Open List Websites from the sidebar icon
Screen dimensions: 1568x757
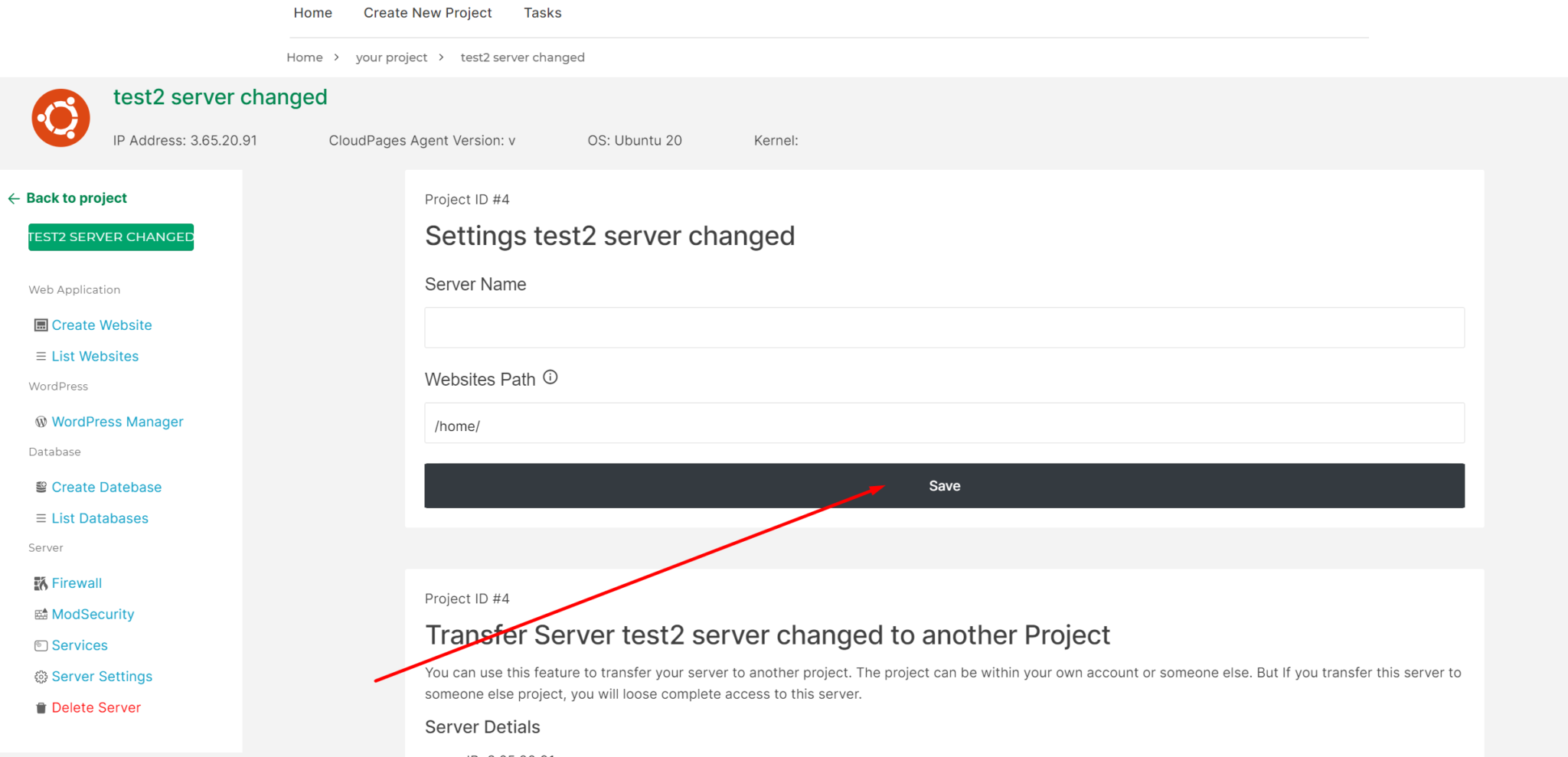[x=41, y=356]
